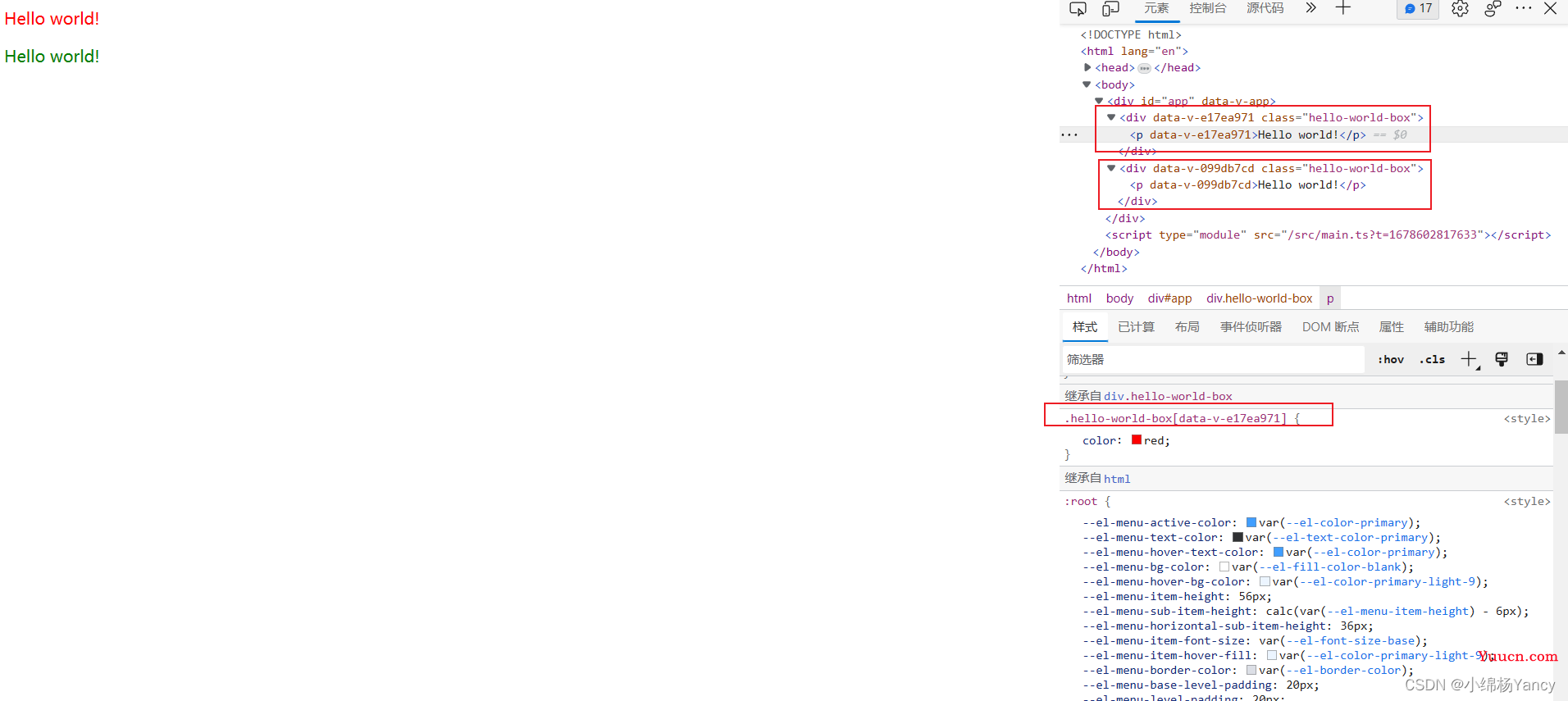Click the paintbrush rendering emulation icon
Viewport: 1568px width, 701px height.
point(1502,359)
